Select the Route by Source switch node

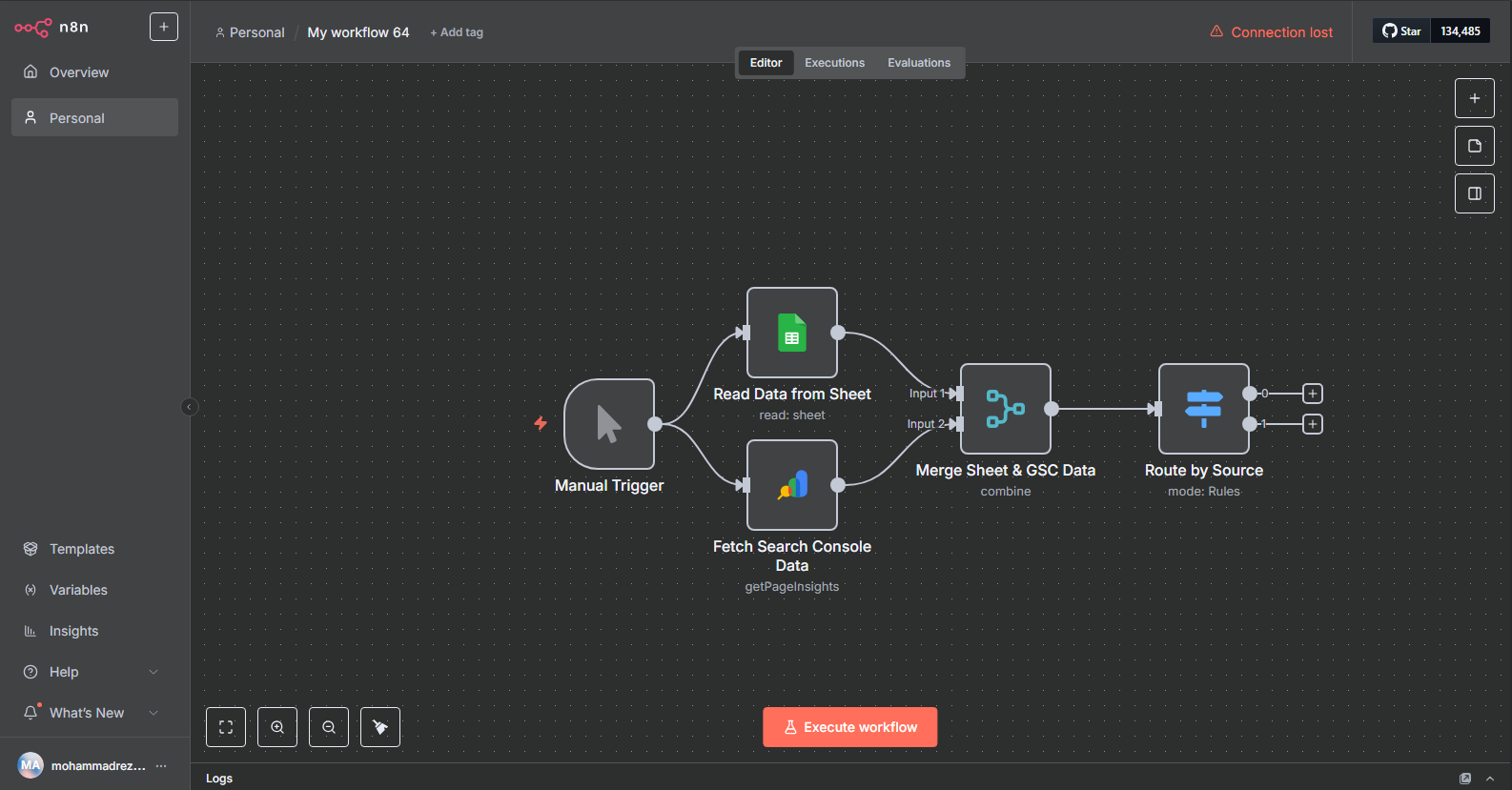(x=1203, y=409)
